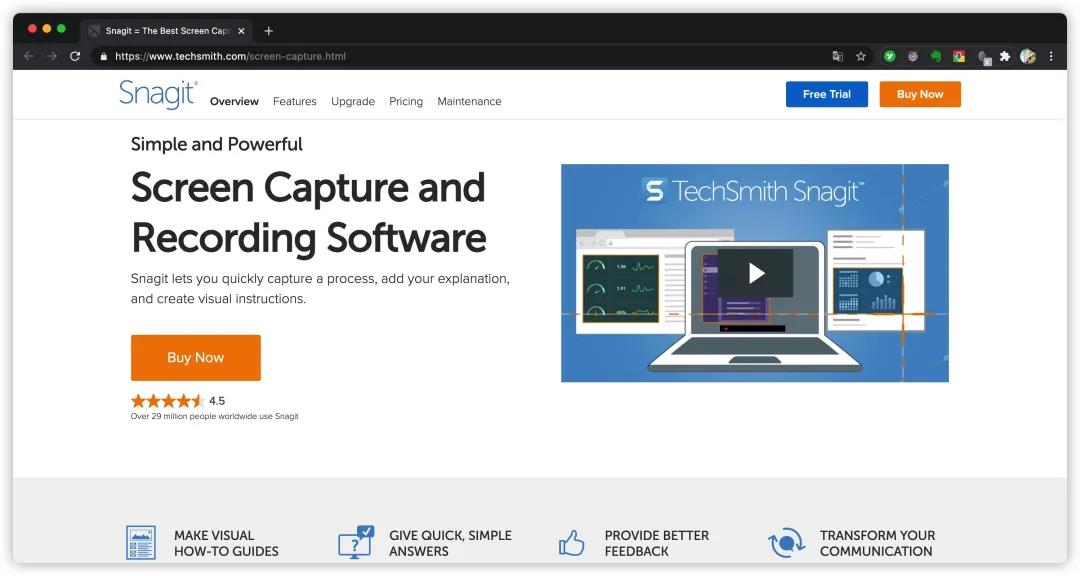Screen dimensions: 1080x576
Task: Open the translate page icon
Action: [838, 56]
